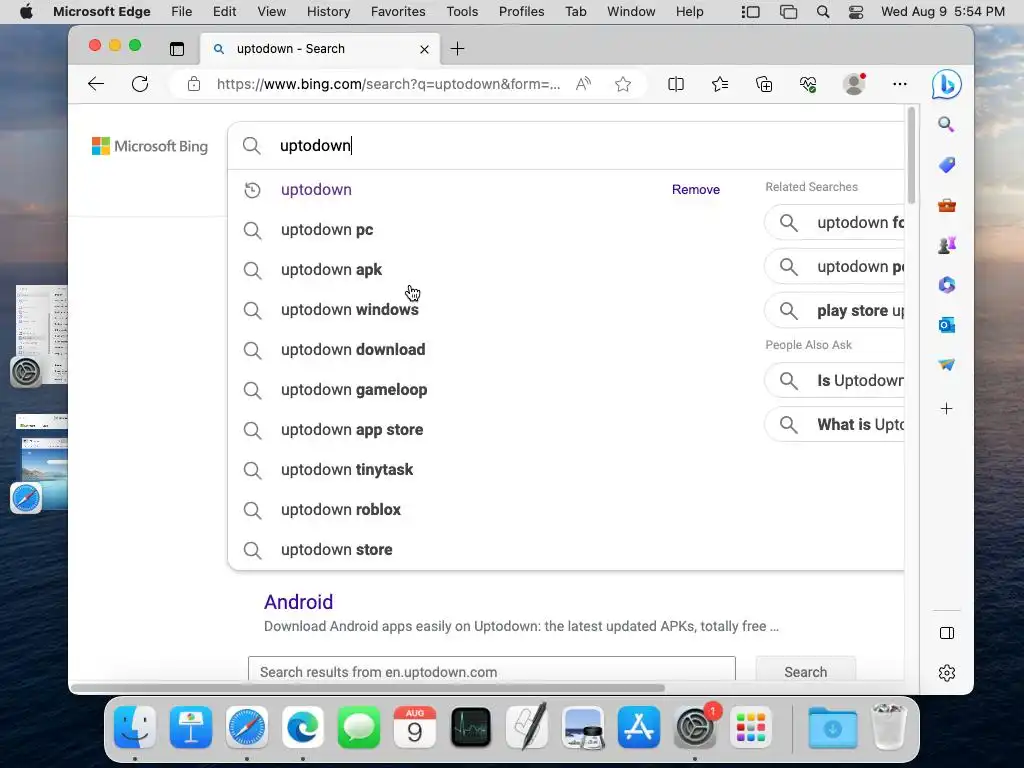Turn on Read Aloud from the address bar

(x=583, y=84)
